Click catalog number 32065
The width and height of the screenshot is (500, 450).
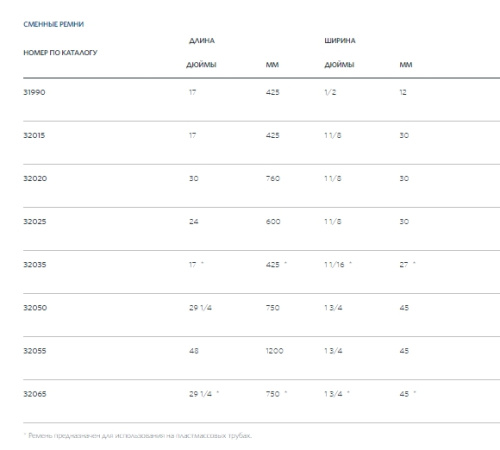point(35,394)
